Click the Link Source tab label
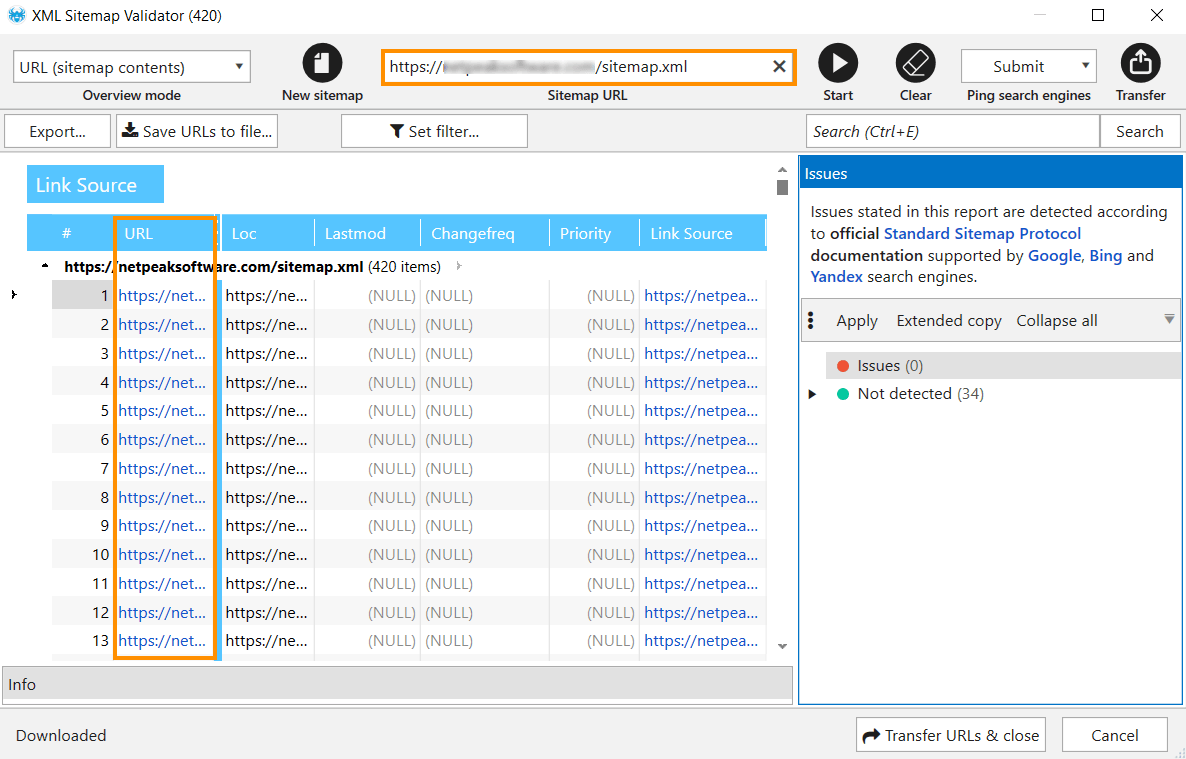Viewport: 1186px width, 759px height. (x=95, y=185)
